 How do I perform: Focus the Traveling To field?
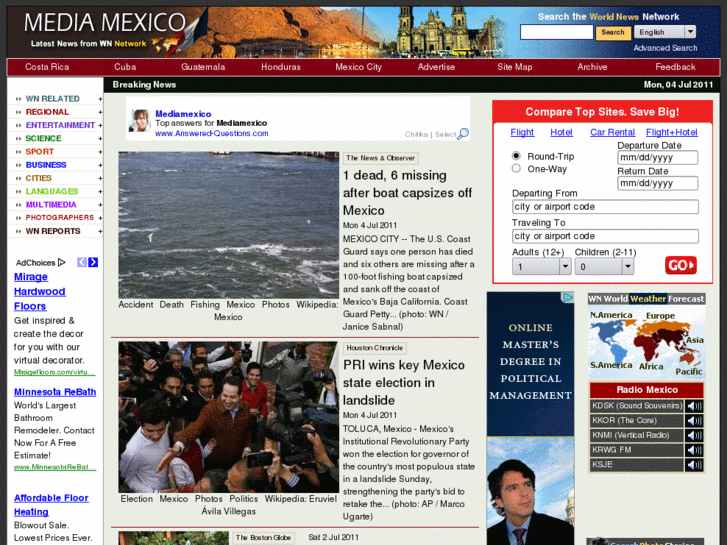(x=605, y=236)
